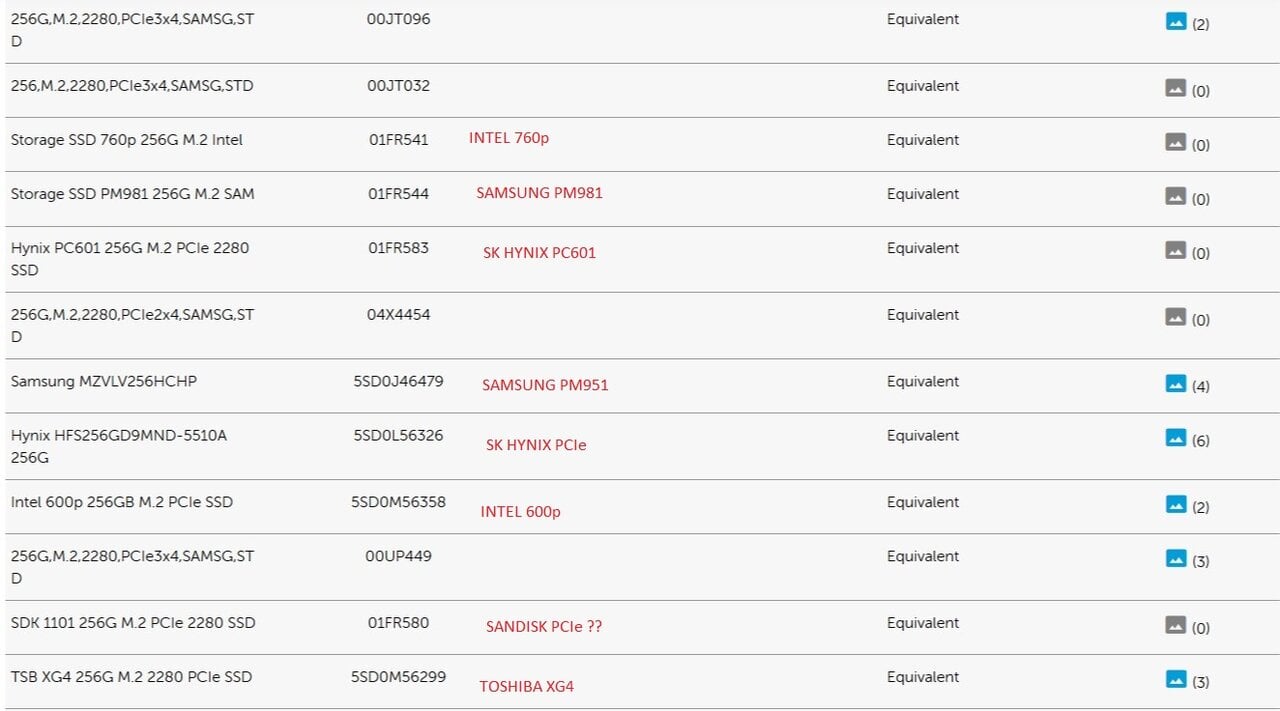Viewport: 1280px width, 711px height.
Task: View six images for Hynix HFS256GD9MND
Action: click(x=1176, y=438)
